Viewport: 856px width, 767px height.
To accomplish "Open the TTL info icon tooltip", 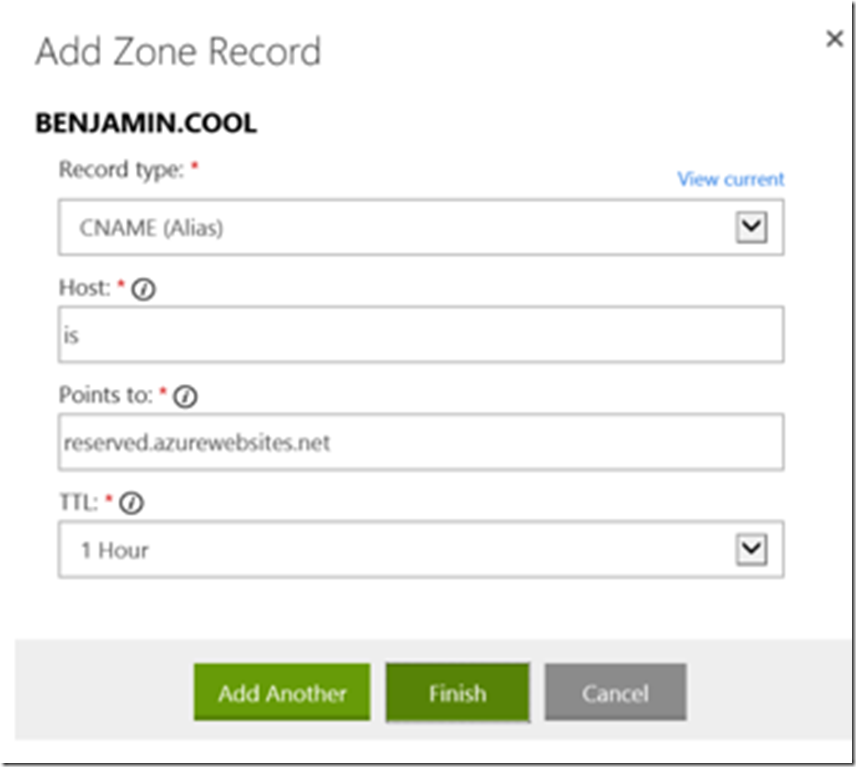I will pyautogui.click(x=133, y=504).
